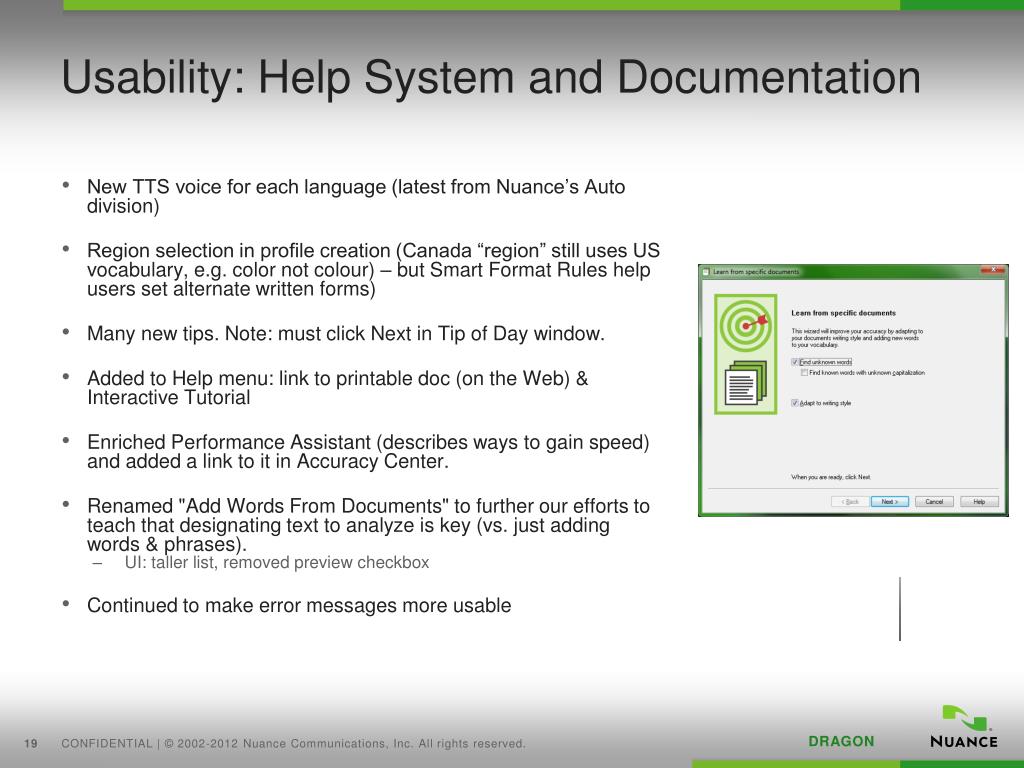Click 'Continued to make error messages more usable'
Viewport: 1024px width, 768px height.
coord(299,605)
